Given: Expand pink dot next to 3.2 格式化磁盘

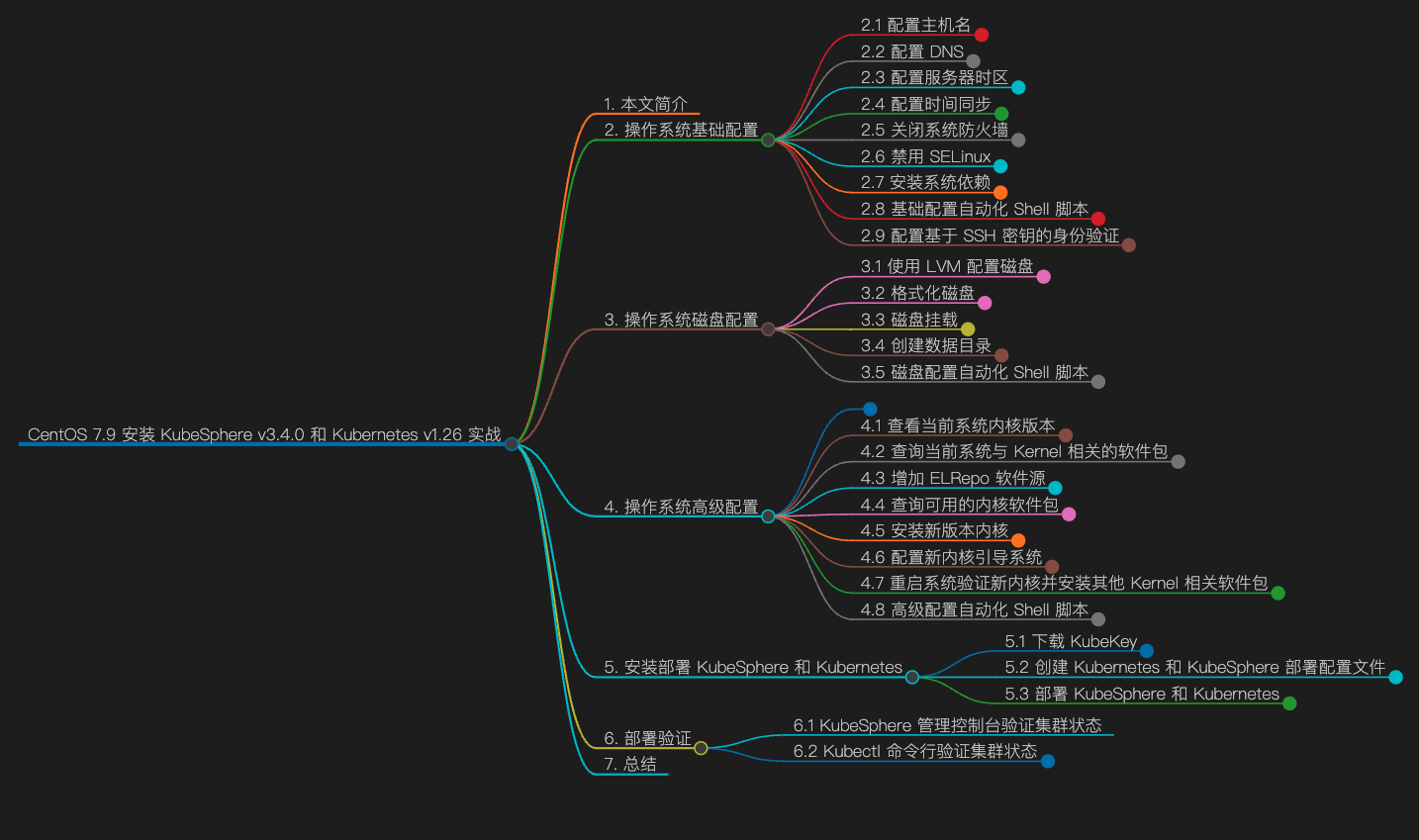Looking at the screenshot, I should pos(985,303).
